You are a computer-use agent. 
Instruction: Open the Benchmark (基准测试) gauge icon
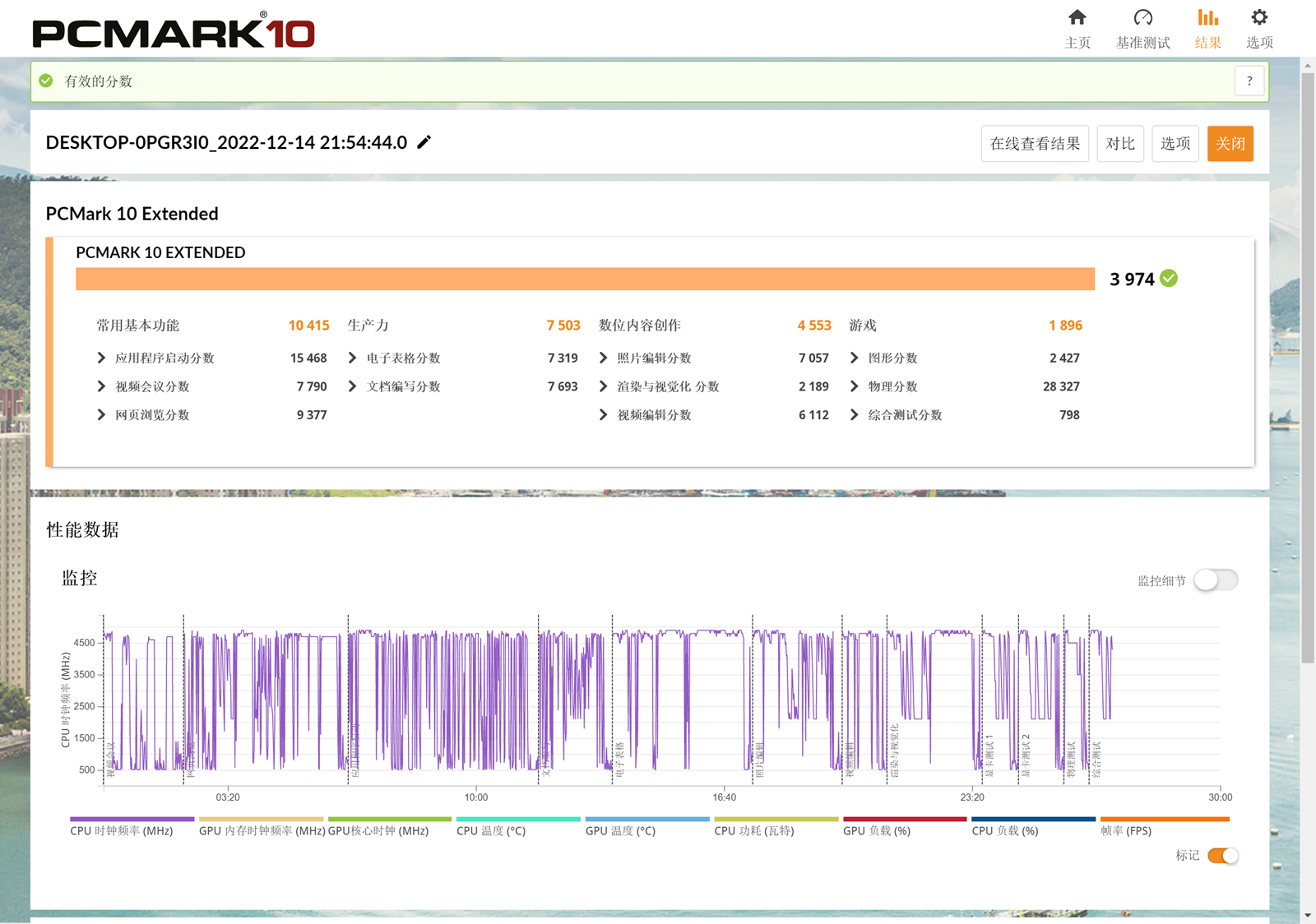click(x=1142, y=18)
